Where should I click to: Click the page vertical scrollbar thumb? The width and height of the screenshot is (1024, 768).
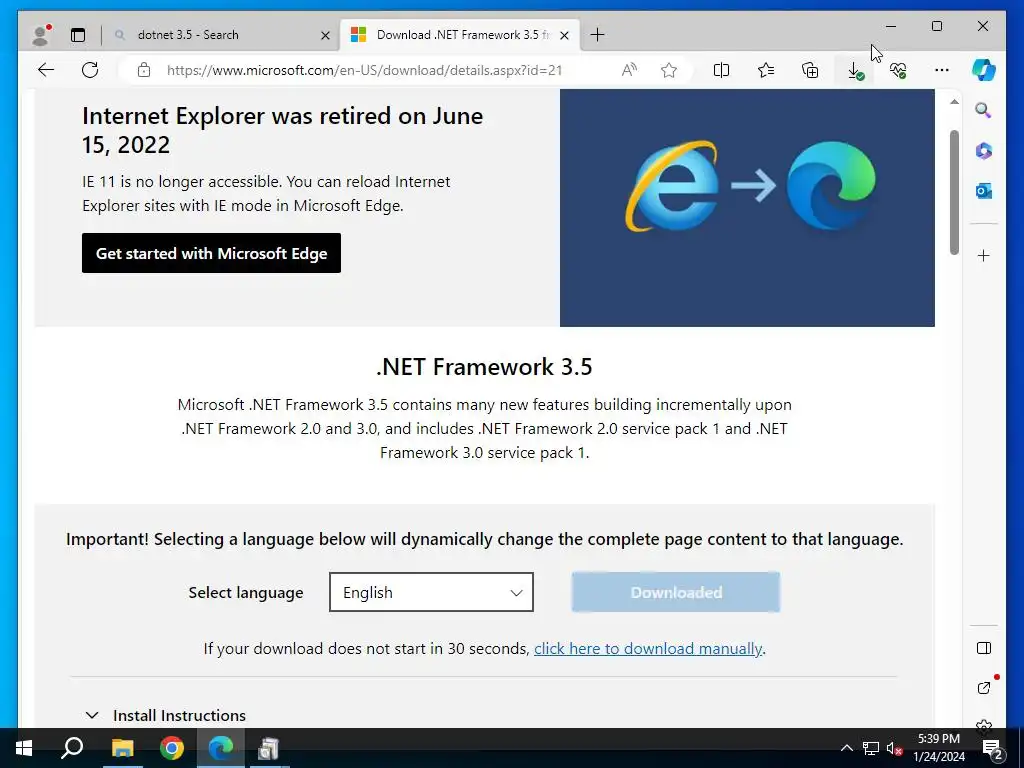coord(954,193)
